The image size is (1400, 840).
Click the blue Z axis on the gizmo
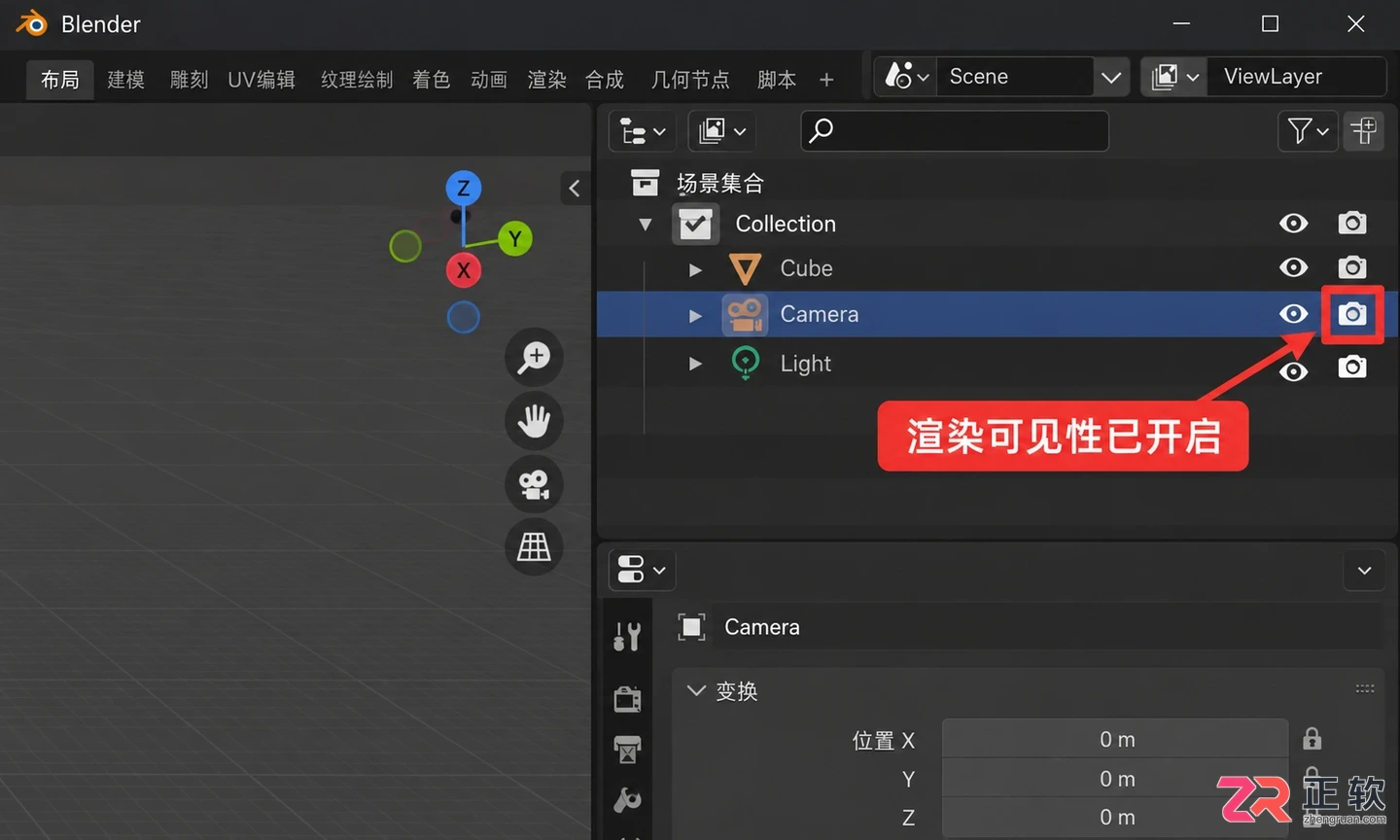tap(464, 188)
